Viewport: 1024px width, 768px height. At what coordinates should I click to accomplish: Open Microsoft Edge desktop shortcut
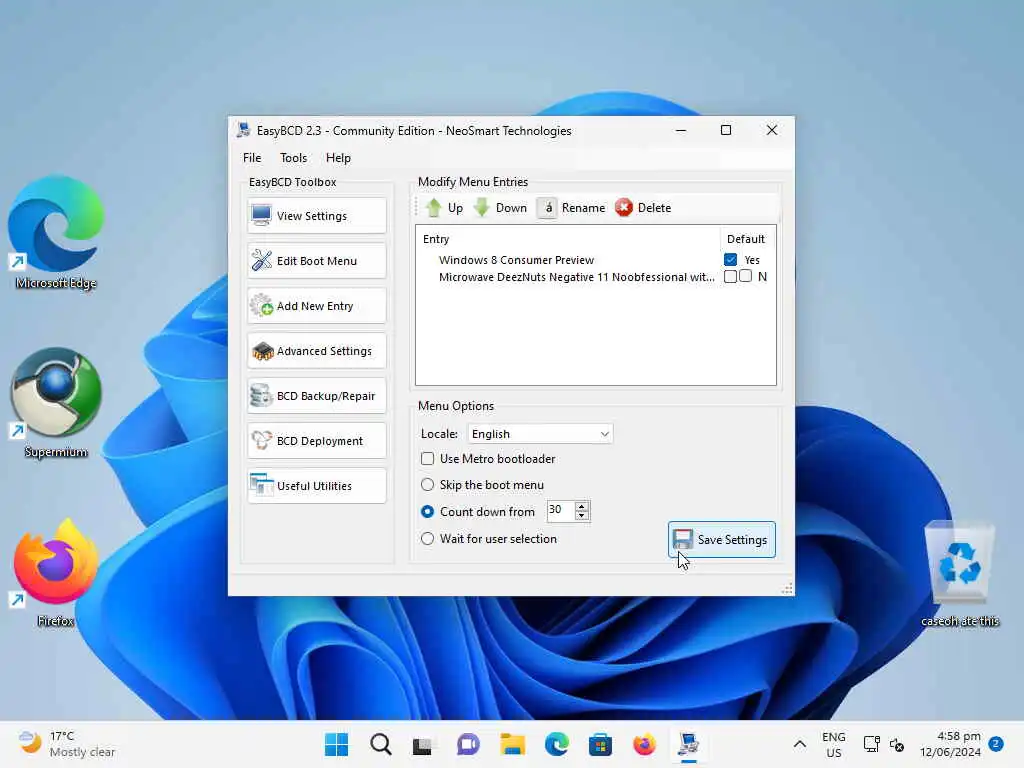point(56,232)
